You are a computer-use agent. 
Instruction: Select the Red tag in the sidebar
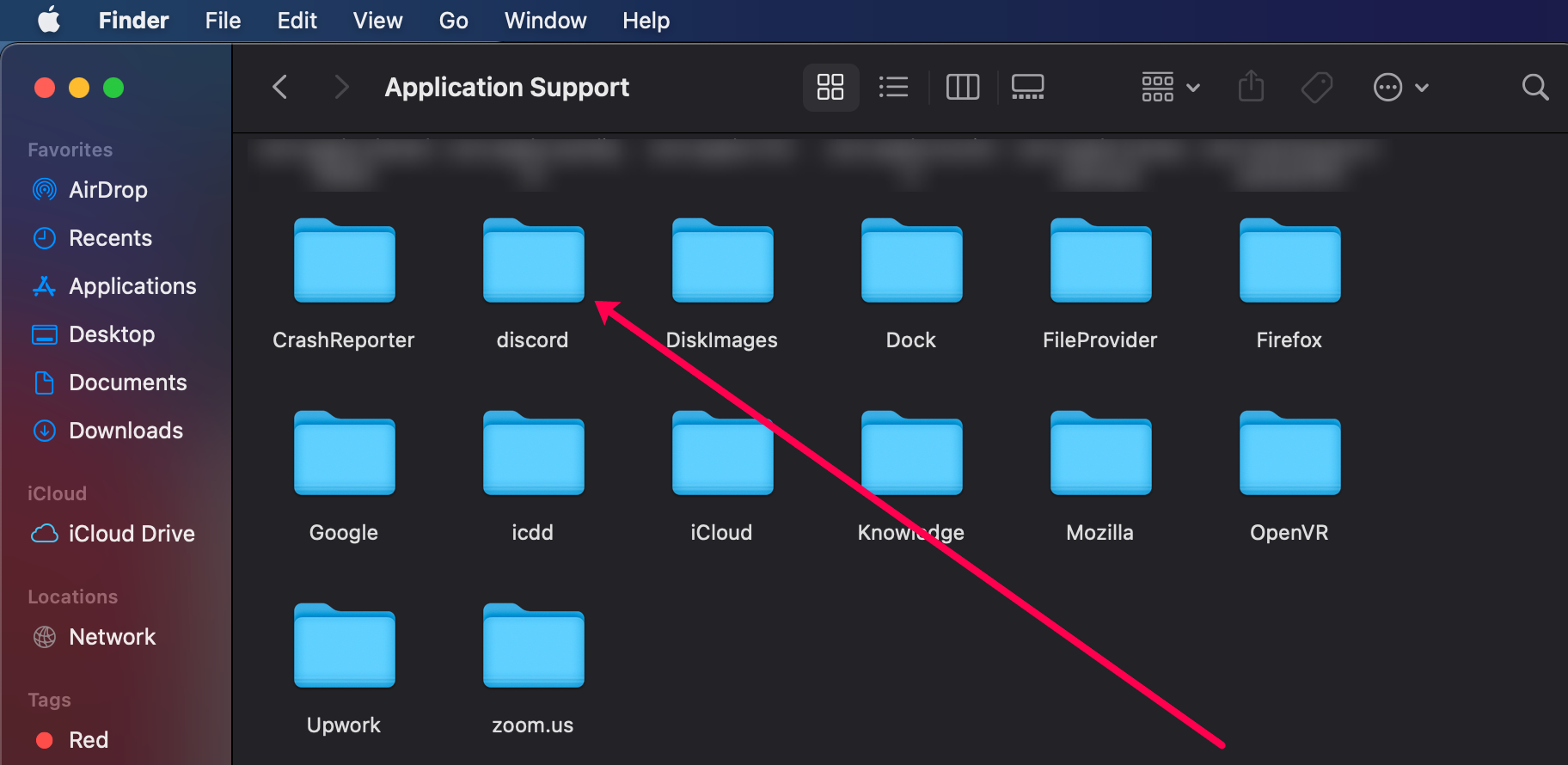coord(71,740)
